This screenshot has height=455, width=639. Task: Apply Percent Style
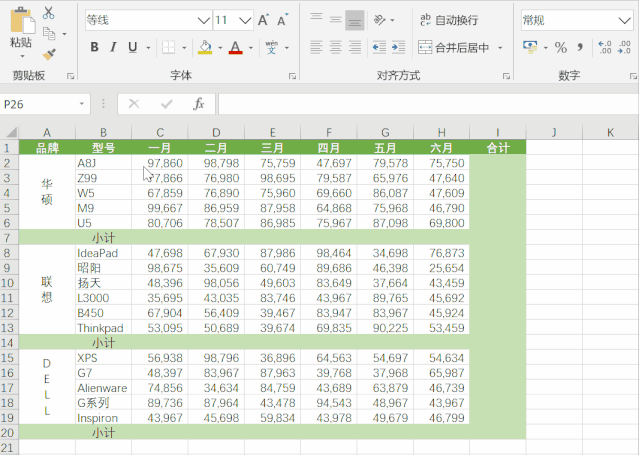561,47
